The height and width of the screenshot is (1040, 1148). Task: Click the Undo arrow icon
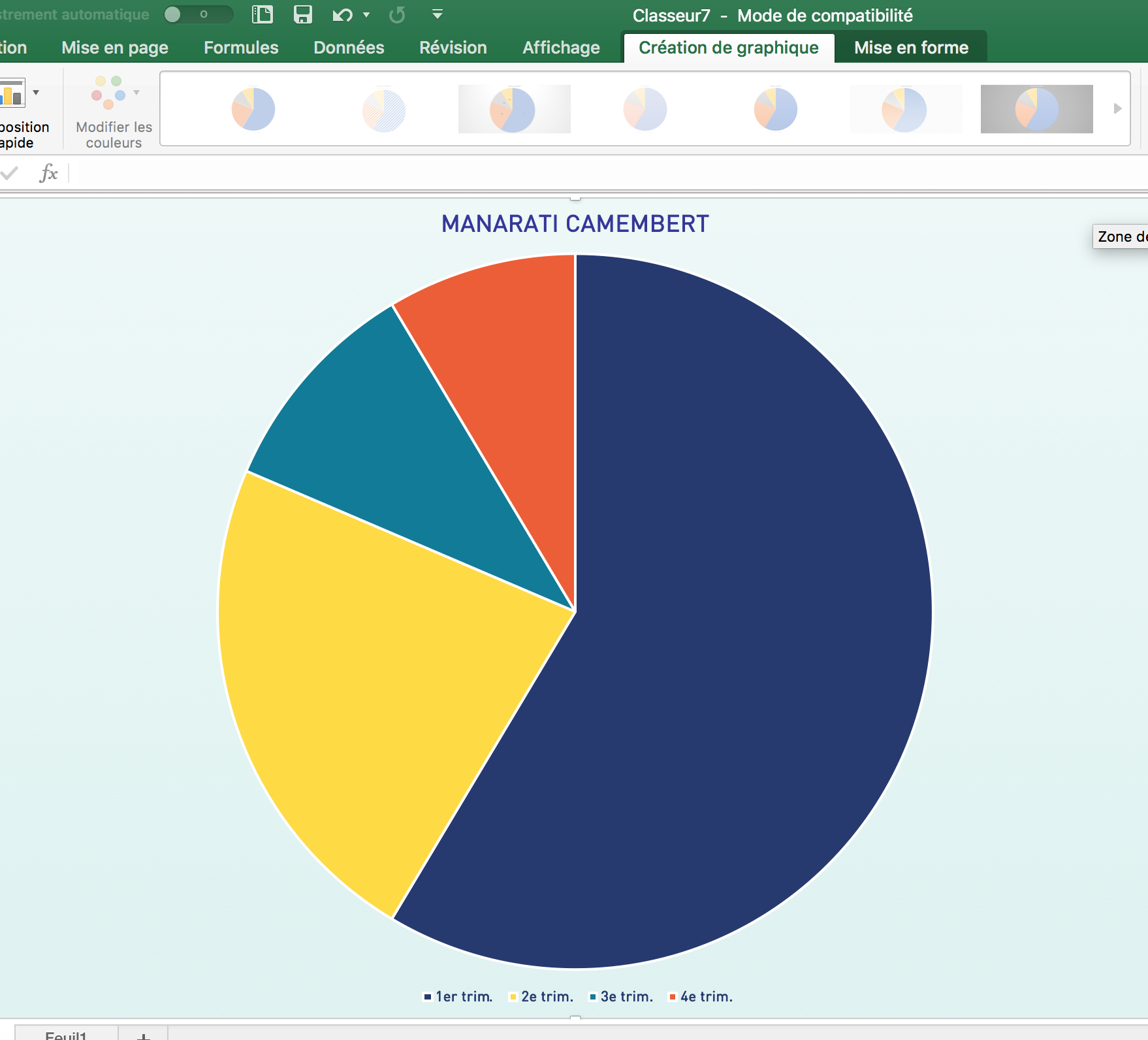(x=342, y=14)
